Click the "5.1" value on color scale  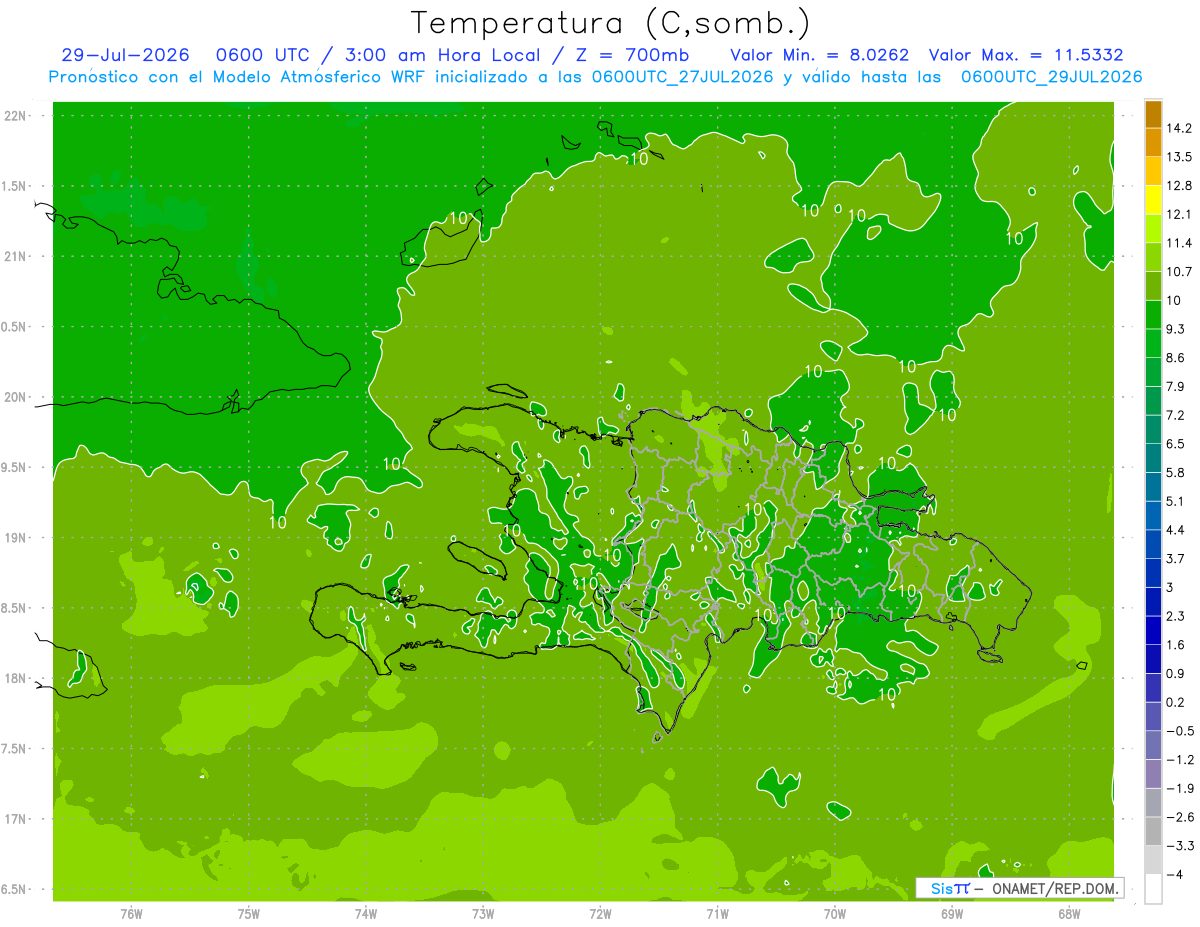1175,501
